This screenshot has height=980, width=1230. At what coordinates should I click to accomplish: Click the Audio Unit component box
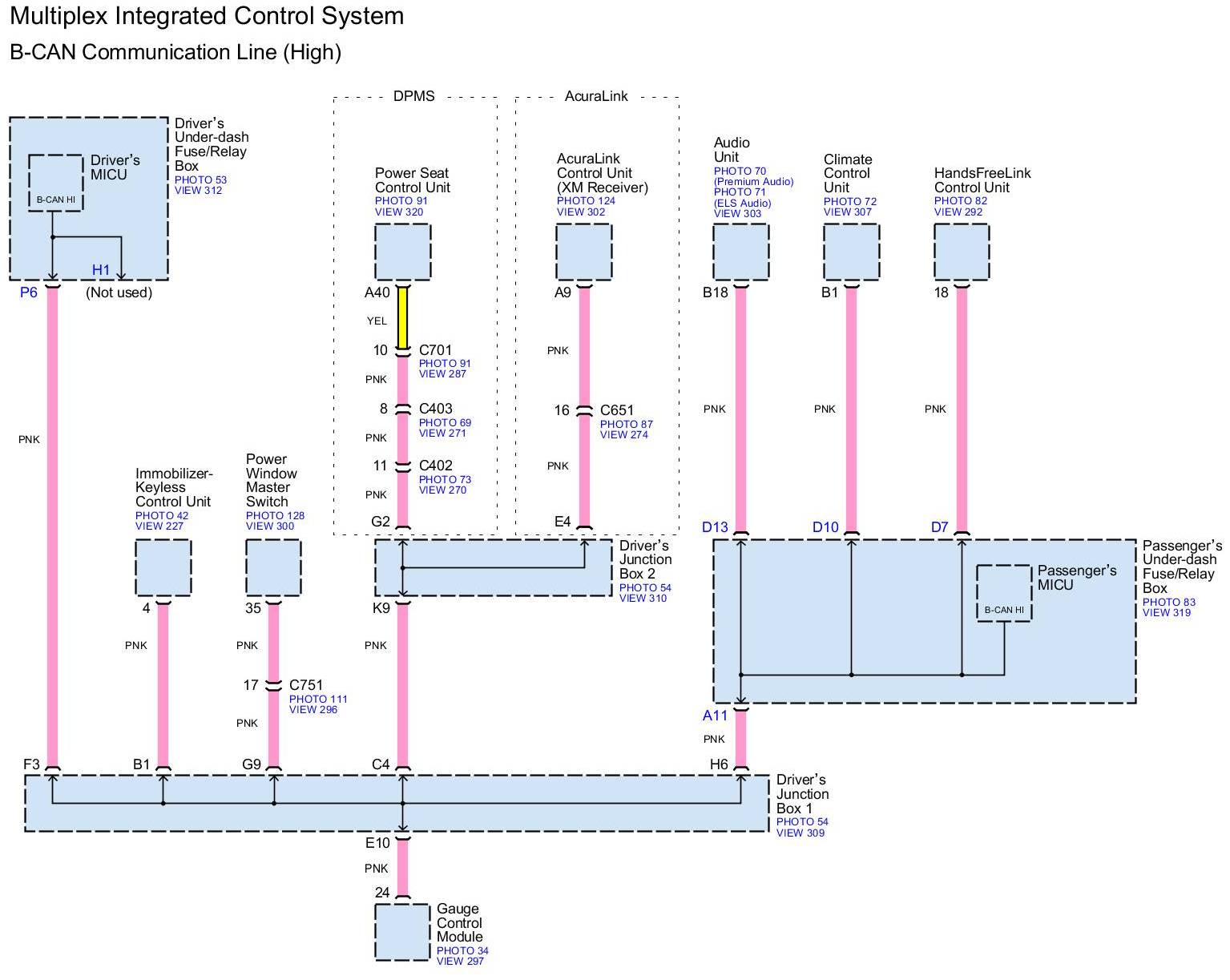pyautogui.click(x=740, y=252)
